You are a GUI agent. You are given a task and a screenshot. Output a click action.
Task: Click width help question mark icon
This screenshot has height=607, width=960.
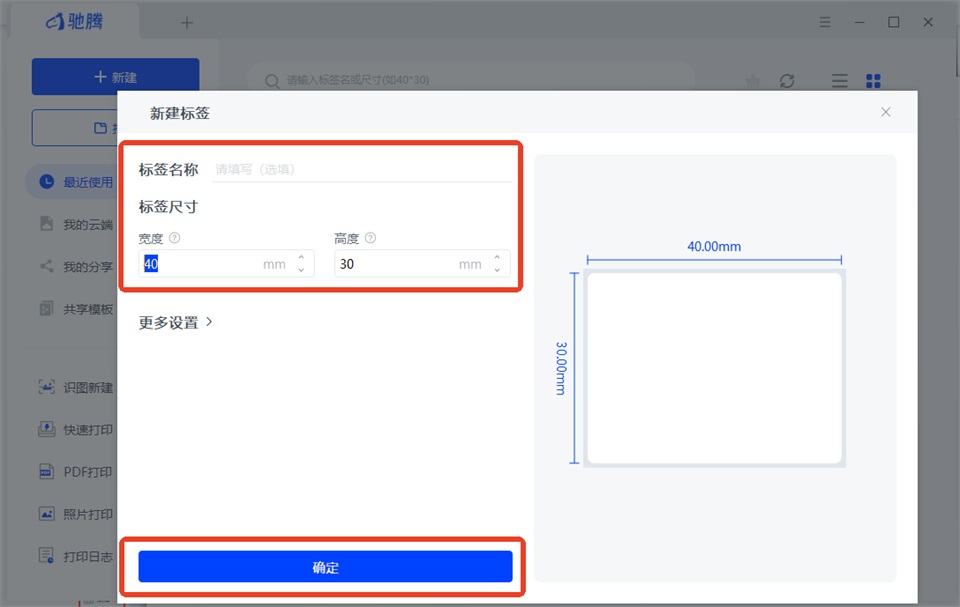tap(174, 238)
